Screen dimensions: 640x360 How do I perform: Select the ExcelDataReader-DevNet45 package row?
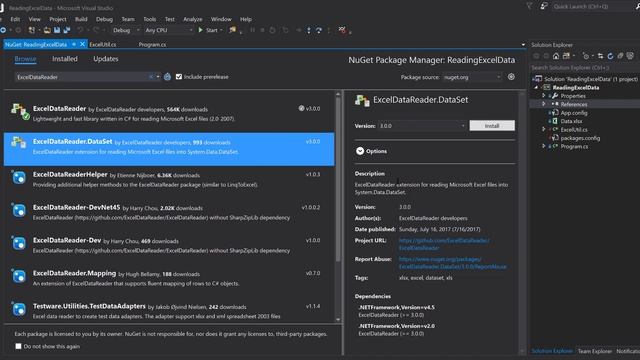(169, 212)
